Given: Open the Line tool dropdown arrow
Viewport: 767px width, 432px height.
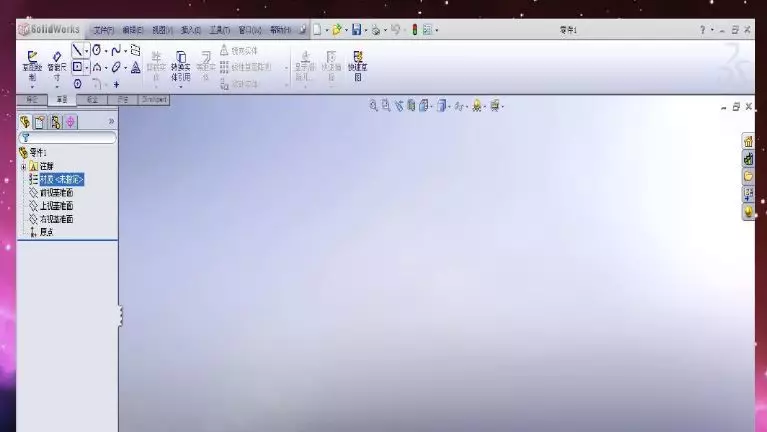Looking at the screenshot, I should [87, 50].
